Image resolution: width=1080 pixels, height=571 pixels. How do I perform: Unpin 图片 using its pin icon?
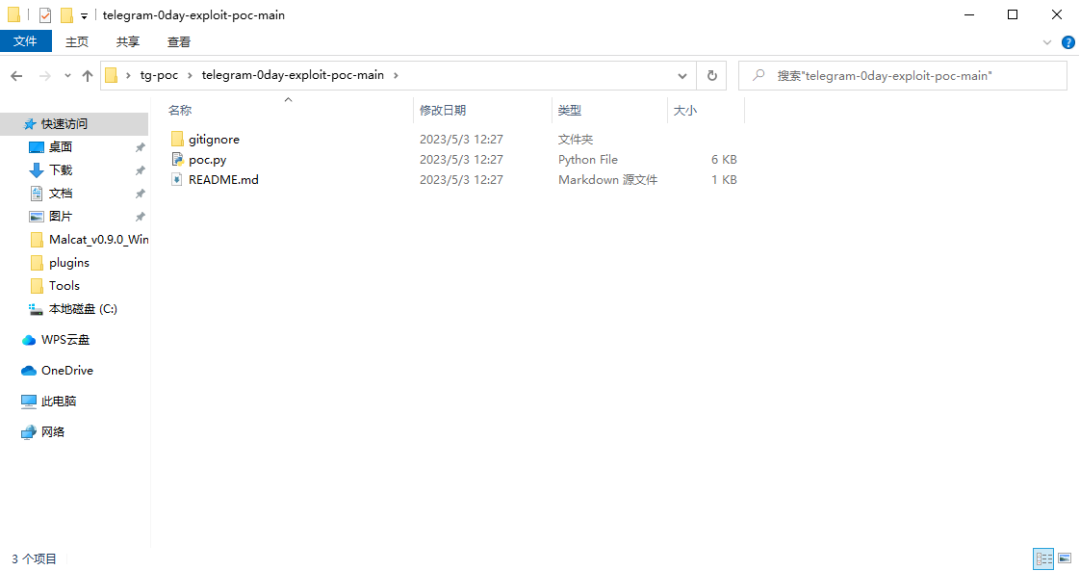click(x=140, y=217)
